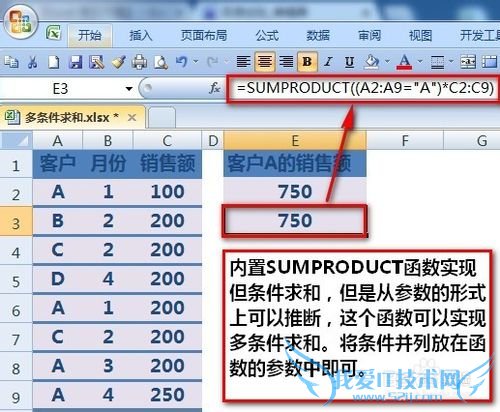This screenshot has height=412, width=500.
Task: Click the green Excel icon beside the 开始 tab
Action: (x=53, y=33)
